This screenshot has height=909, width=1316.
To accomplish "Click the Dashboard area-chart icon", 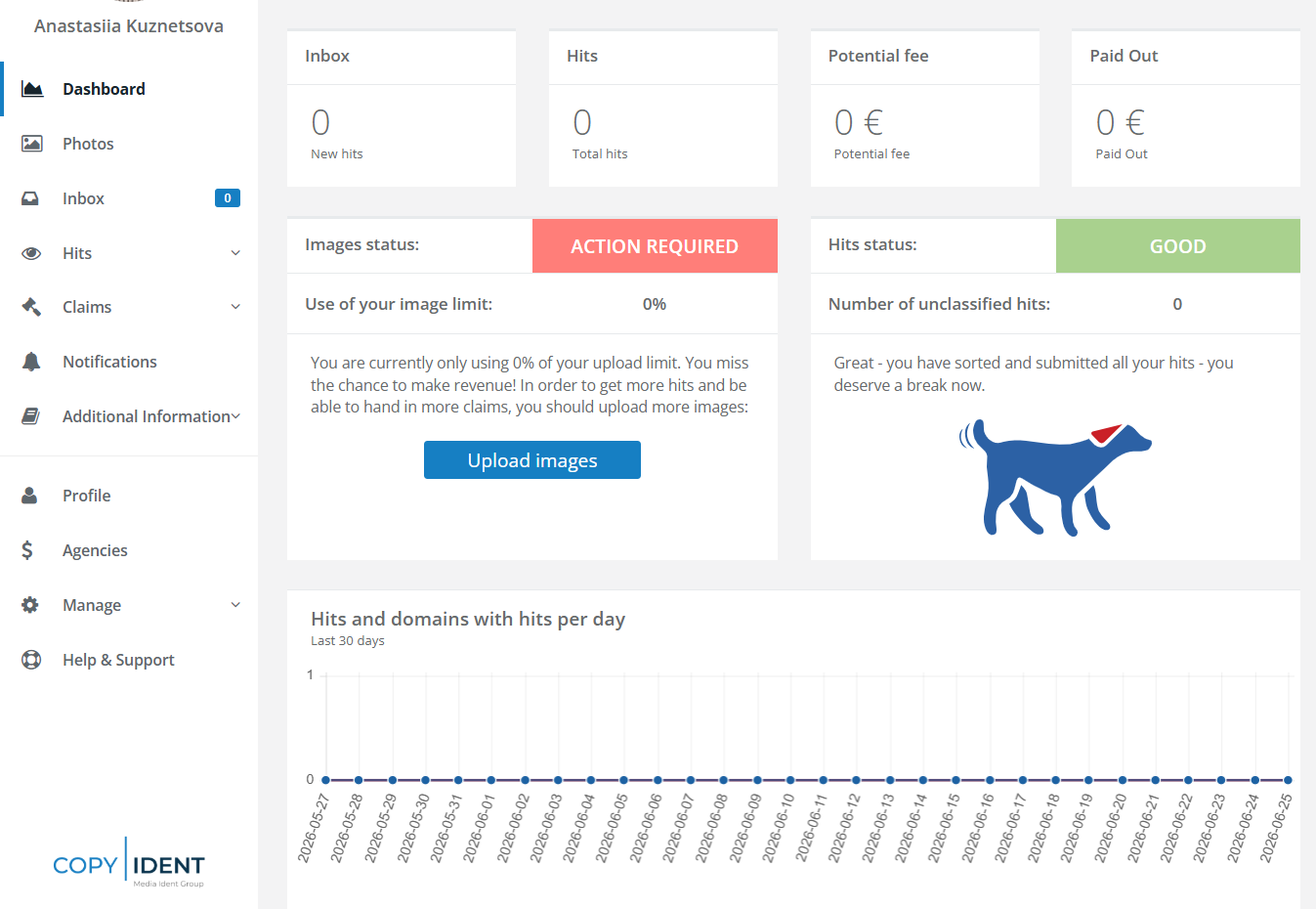I will coord(32,89).
